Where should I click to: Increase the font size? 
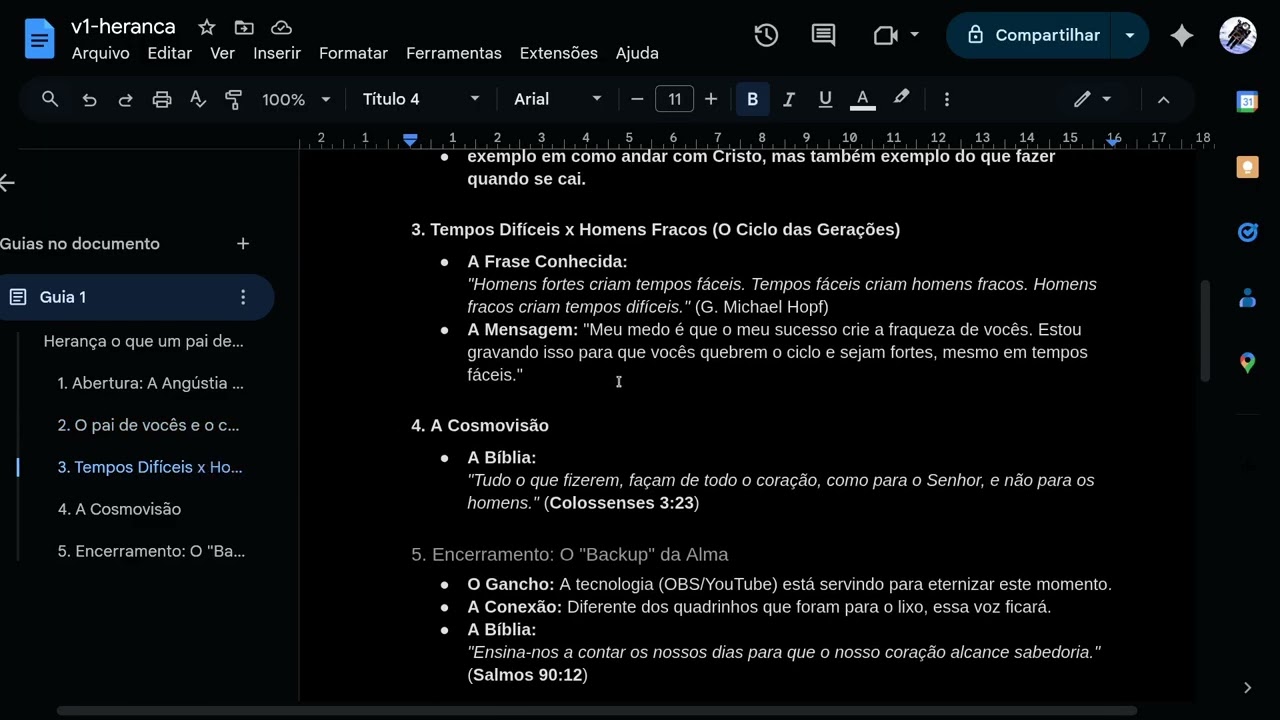[x=711, y=99]
